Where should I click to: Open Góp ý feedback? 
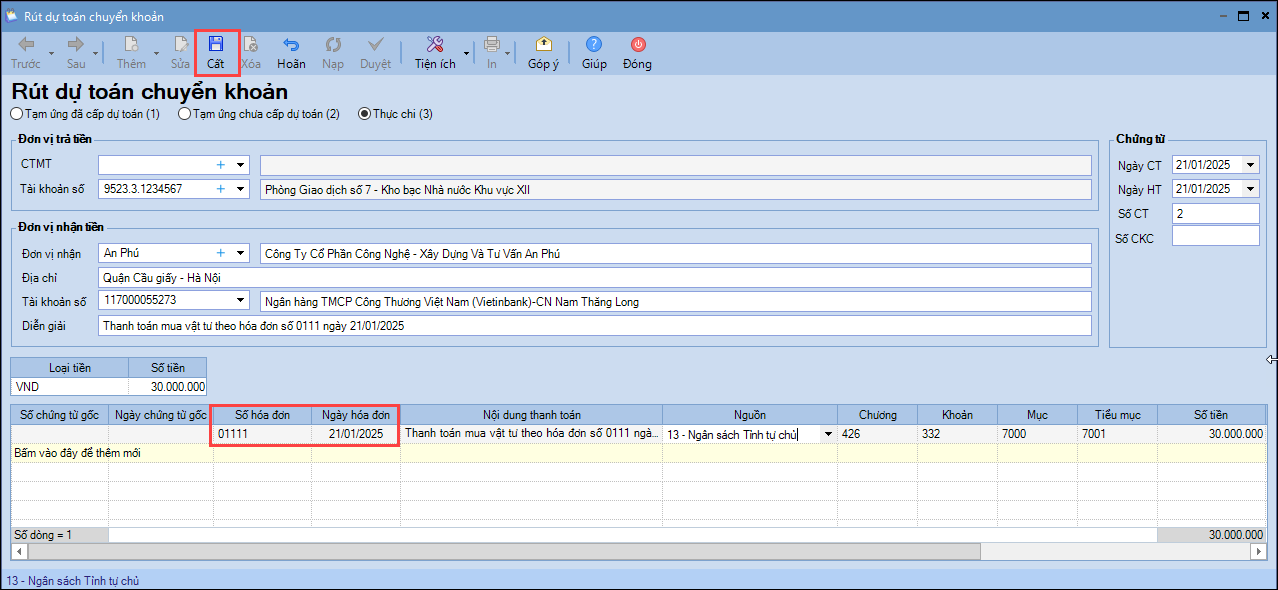click(x=543, y=52)
